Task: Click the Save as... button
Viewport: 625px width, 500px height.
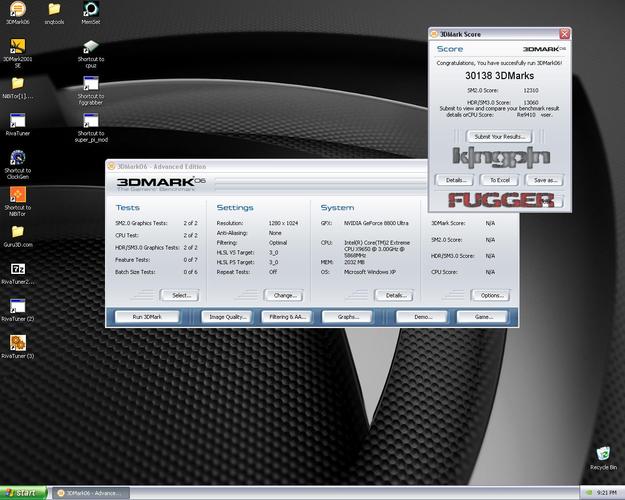Action: coord(544,180)
